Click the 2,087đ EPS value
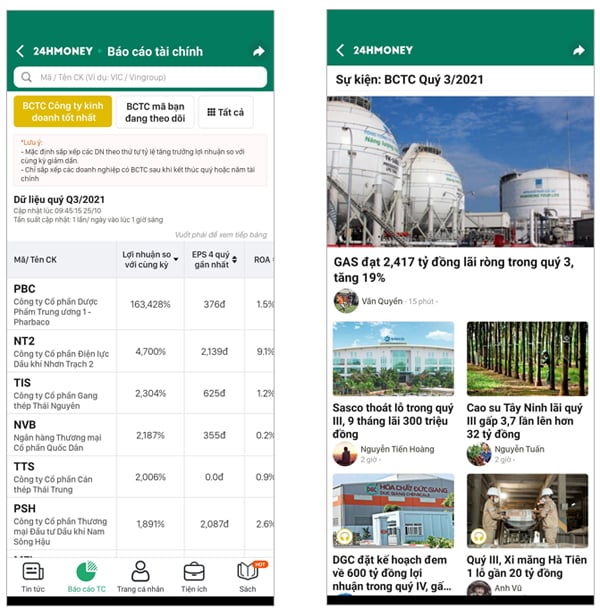The width and height of the screenshot is (600, 609). [214, 524]
